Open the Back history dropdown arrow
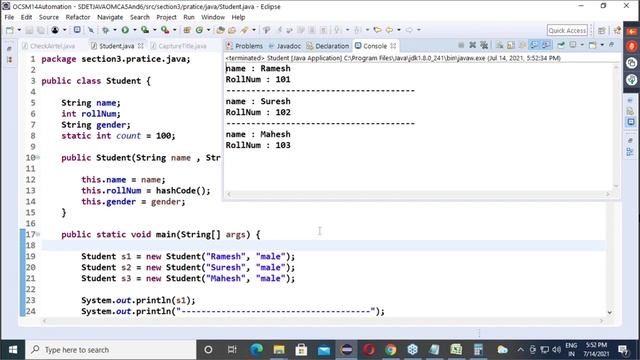640x360 pixels. 399,30
